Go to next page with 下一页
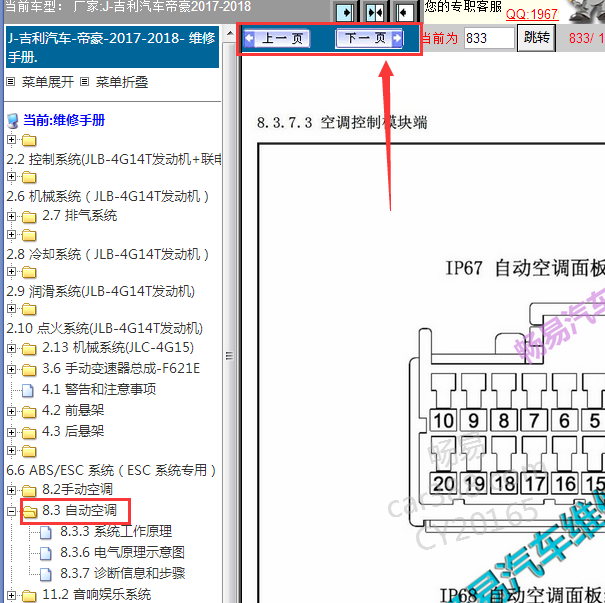This screenshot has height=603, width=605. click(x=369, y=38)
